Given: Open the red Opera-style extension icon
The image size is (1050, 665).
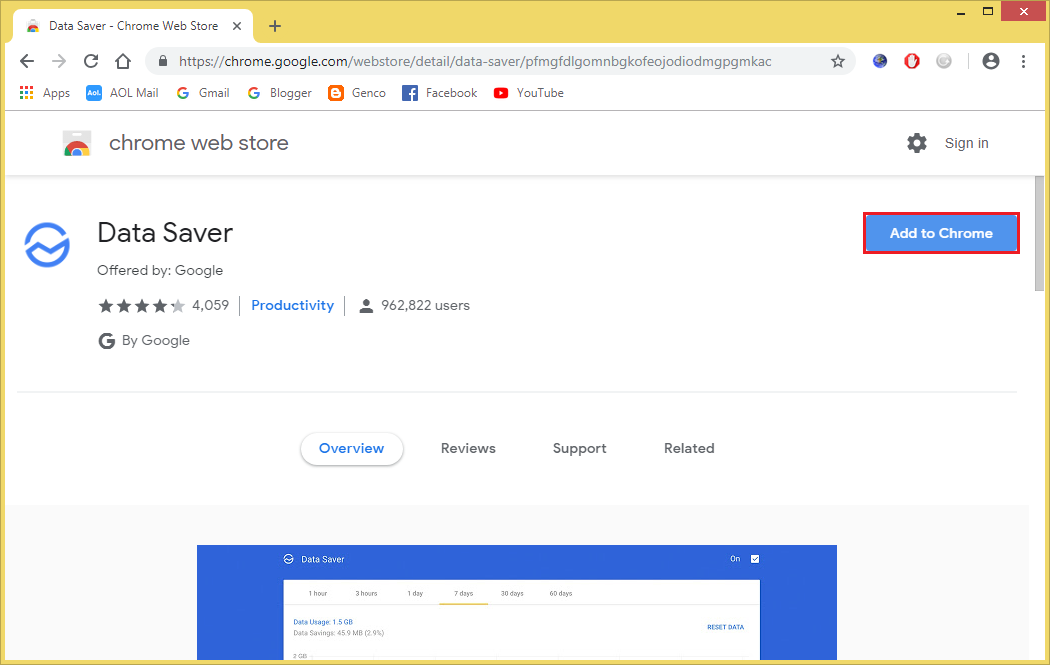Looking at the screenshot, I should pyautogui.click(x=912, y=62).
